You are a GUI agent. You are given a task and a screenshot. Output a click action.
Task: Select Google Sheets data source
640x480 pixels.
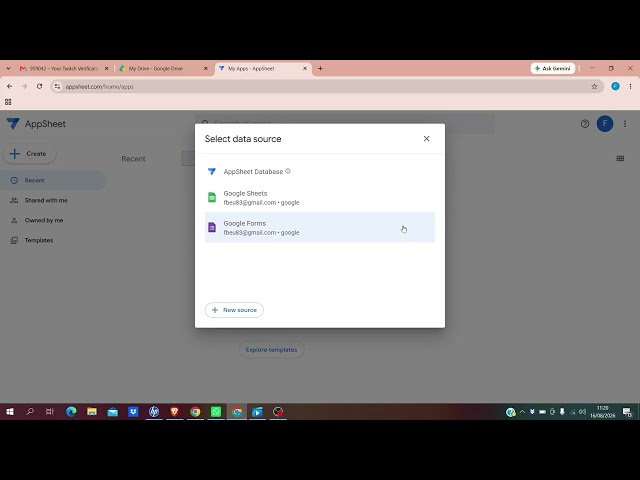pos(320,198)
